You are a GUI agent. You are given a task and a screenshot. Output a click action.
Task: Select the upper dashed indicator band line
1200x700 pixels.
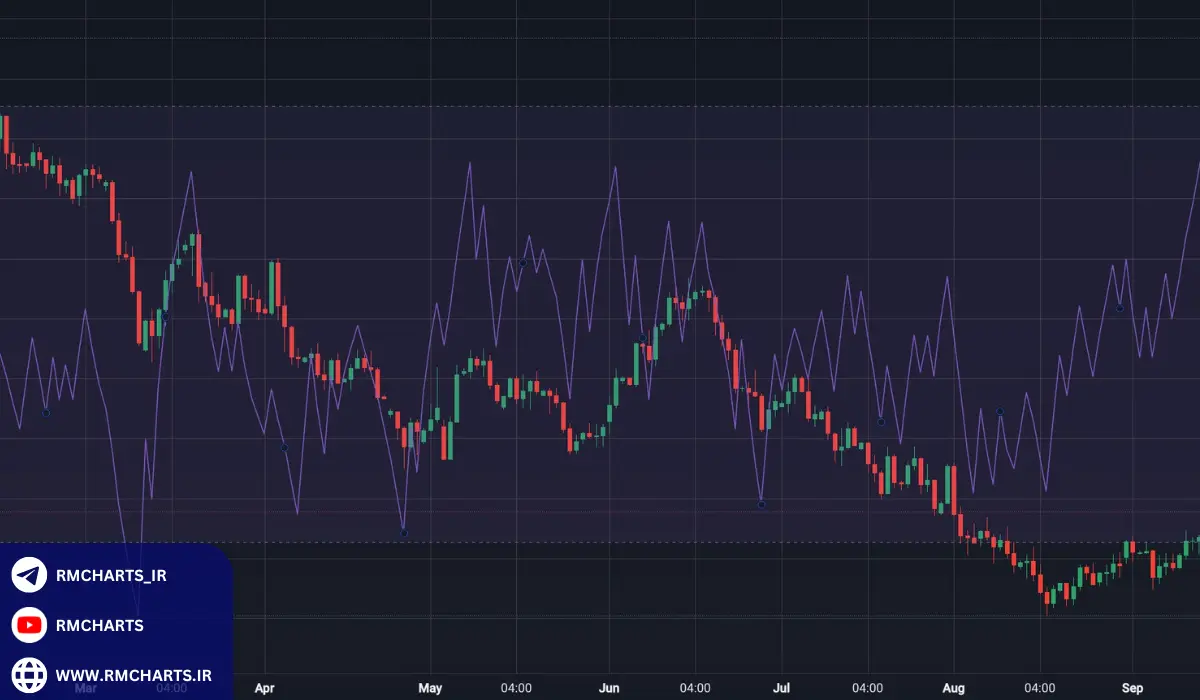[x=600, y=106]
